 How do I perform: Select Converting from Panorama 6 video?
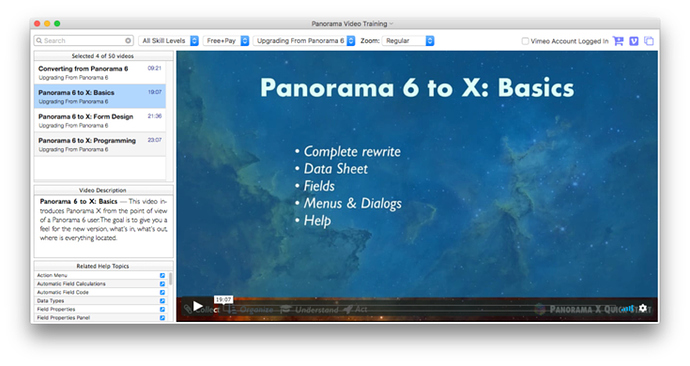pyautogui.click(x=100, y=73)
